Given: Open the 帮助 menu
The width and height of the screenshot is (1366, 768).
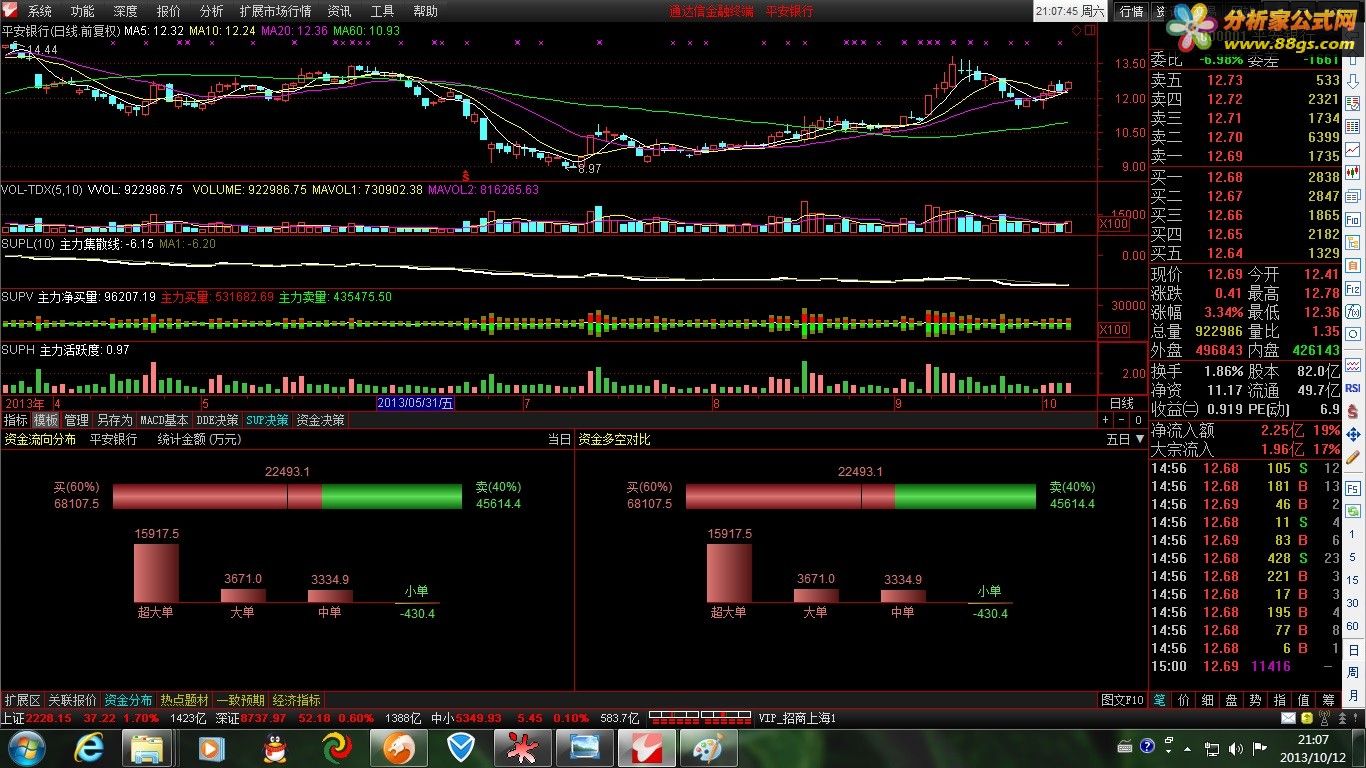Looking at the screenshot, I should pyautogui.click(x=425, y=11).
